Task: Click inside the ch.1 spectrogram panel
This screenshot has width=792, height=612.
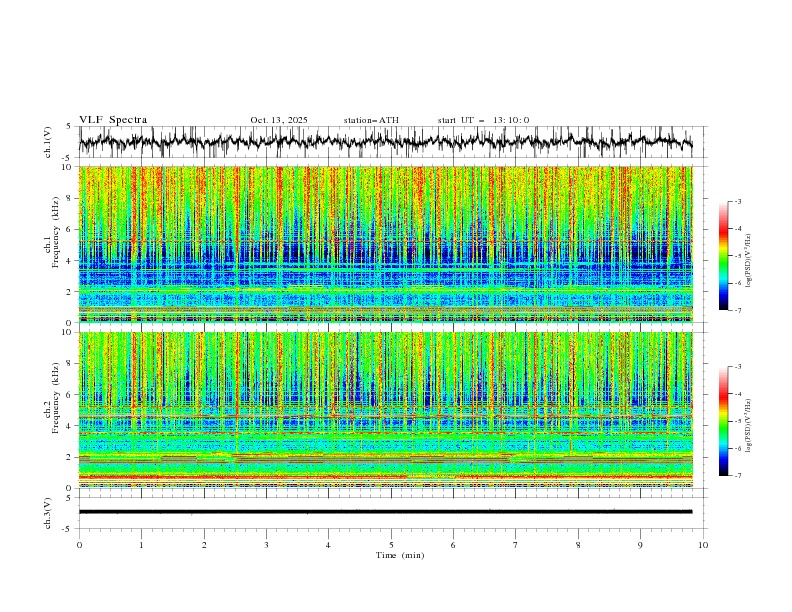Action: [x=385, y=244]
